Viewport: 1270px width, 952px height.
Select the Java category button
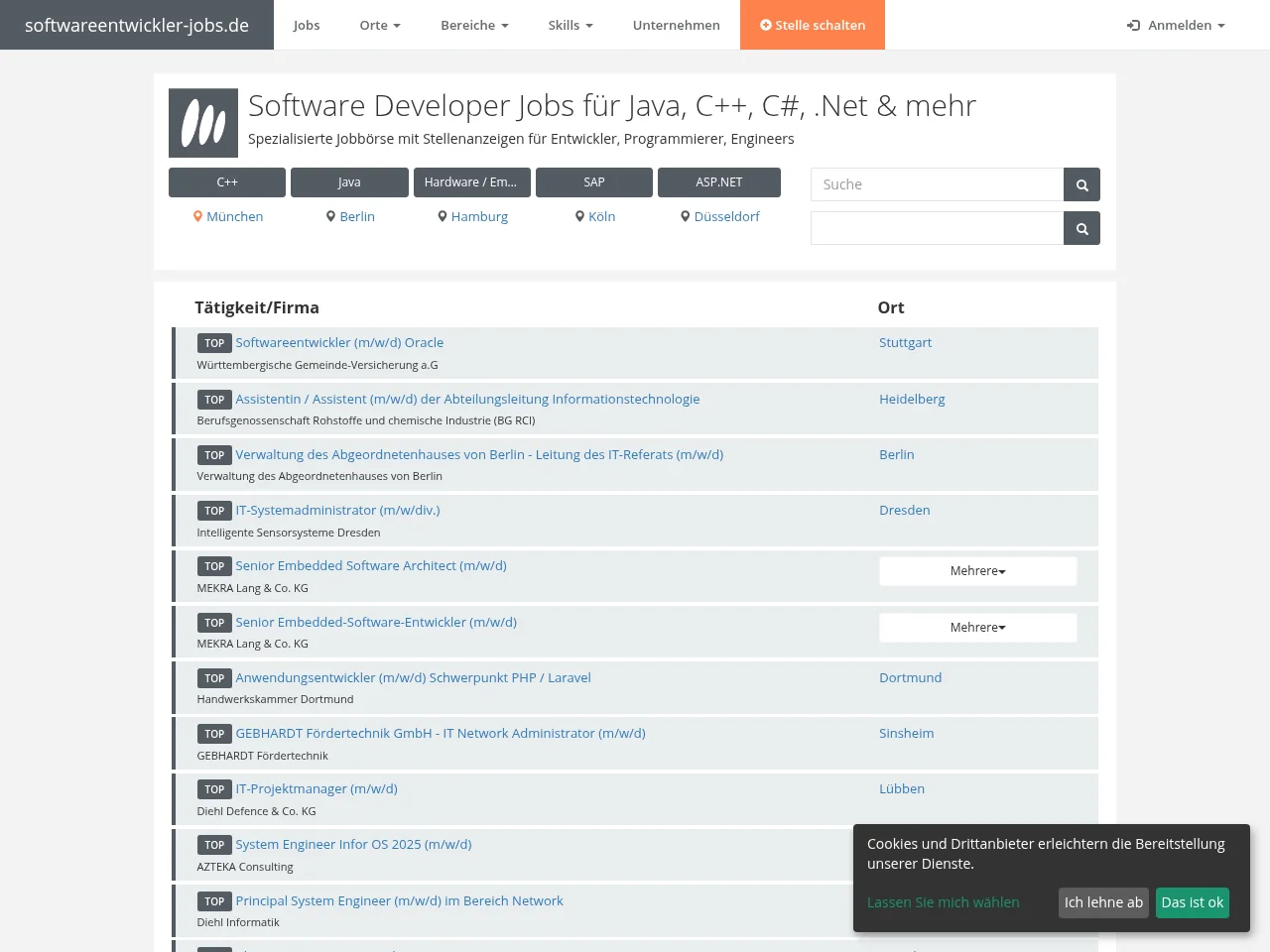(349, 182)
